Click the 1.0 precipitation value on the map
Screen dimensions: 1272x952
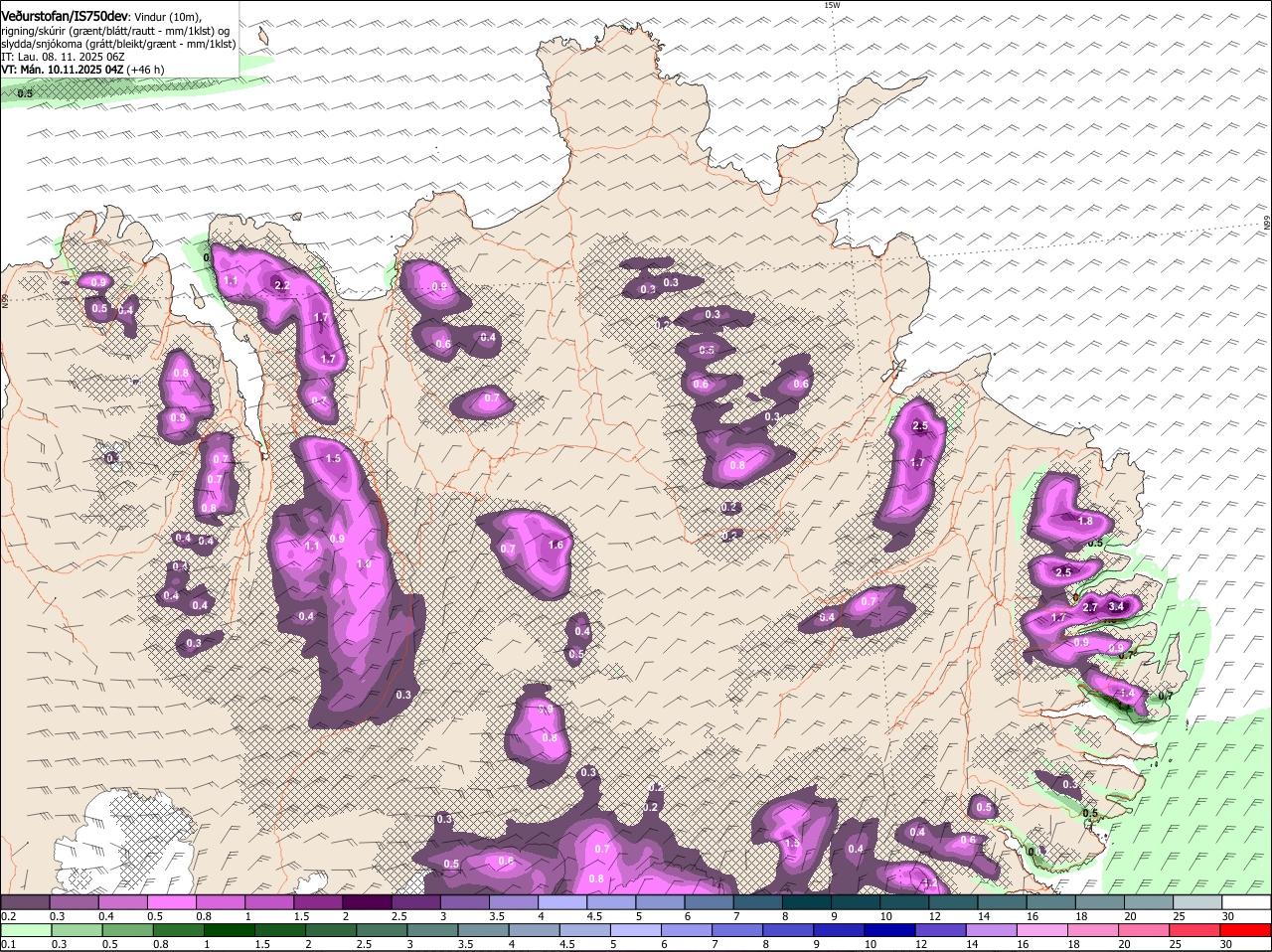coord(364,563)
